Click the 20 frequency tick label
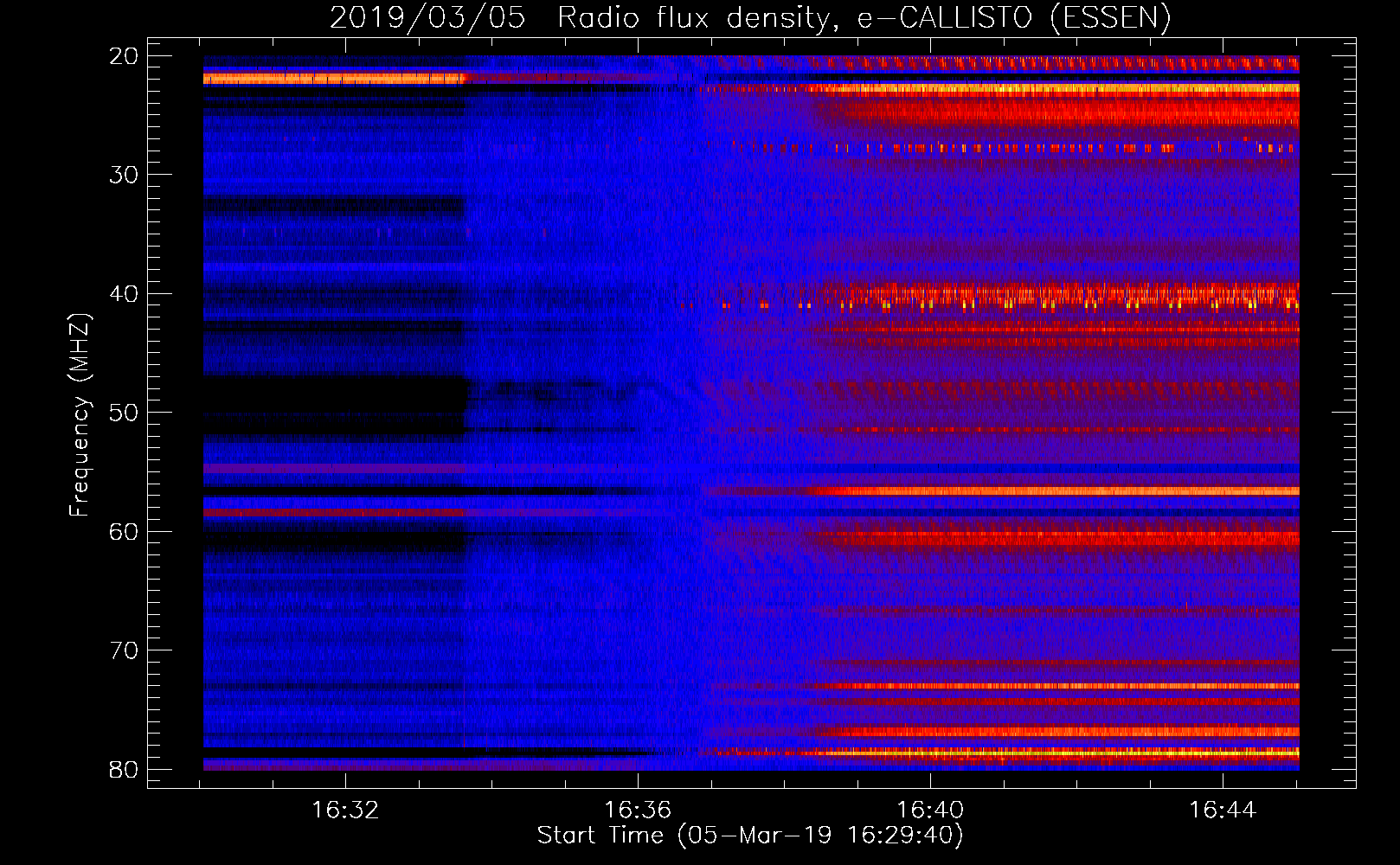Image resolution: width=1400 pixels, height=865 pixels. [x=124, y=56]
